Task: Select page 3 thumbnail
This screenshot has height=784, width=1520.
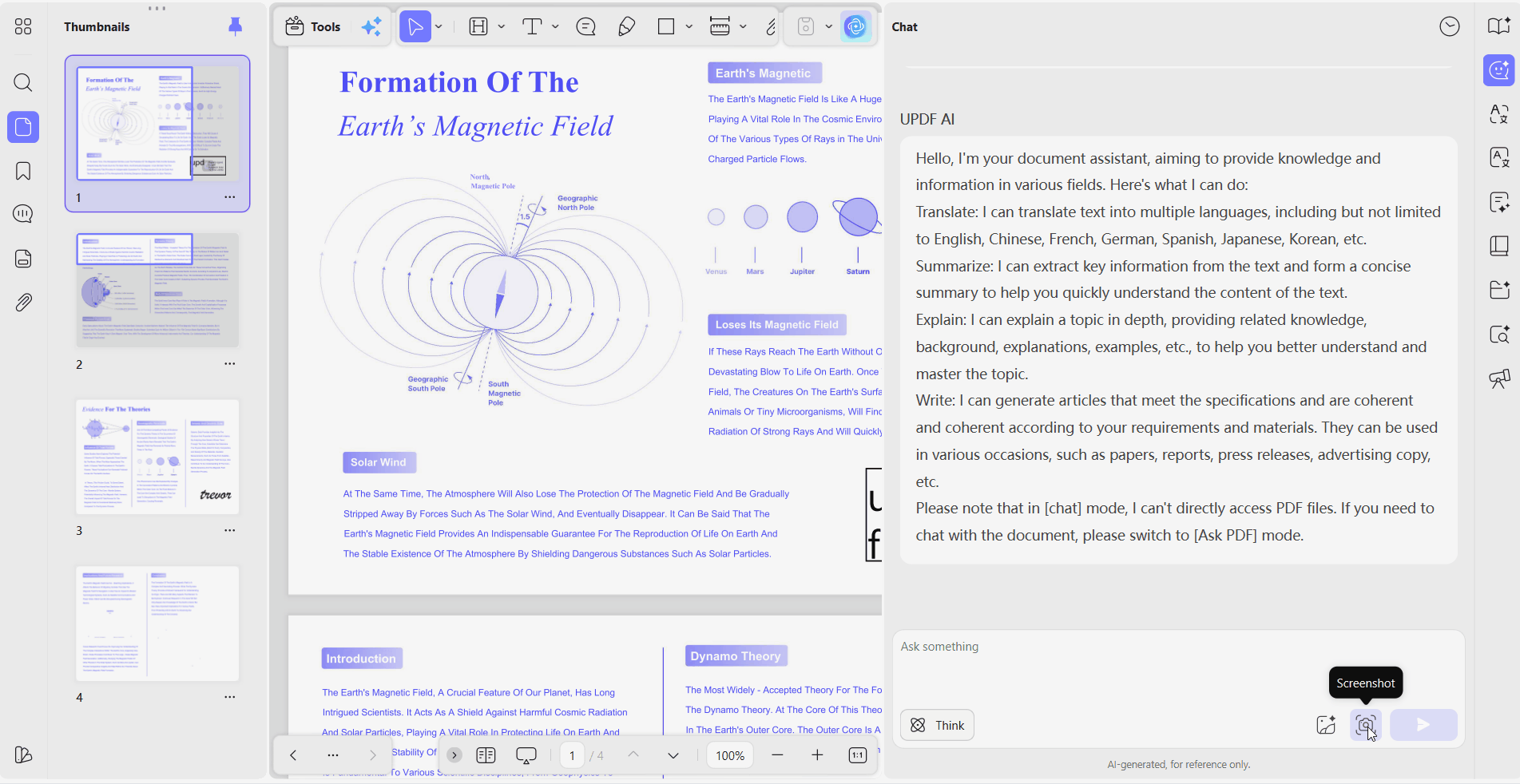Action: (x=157, y=457)
